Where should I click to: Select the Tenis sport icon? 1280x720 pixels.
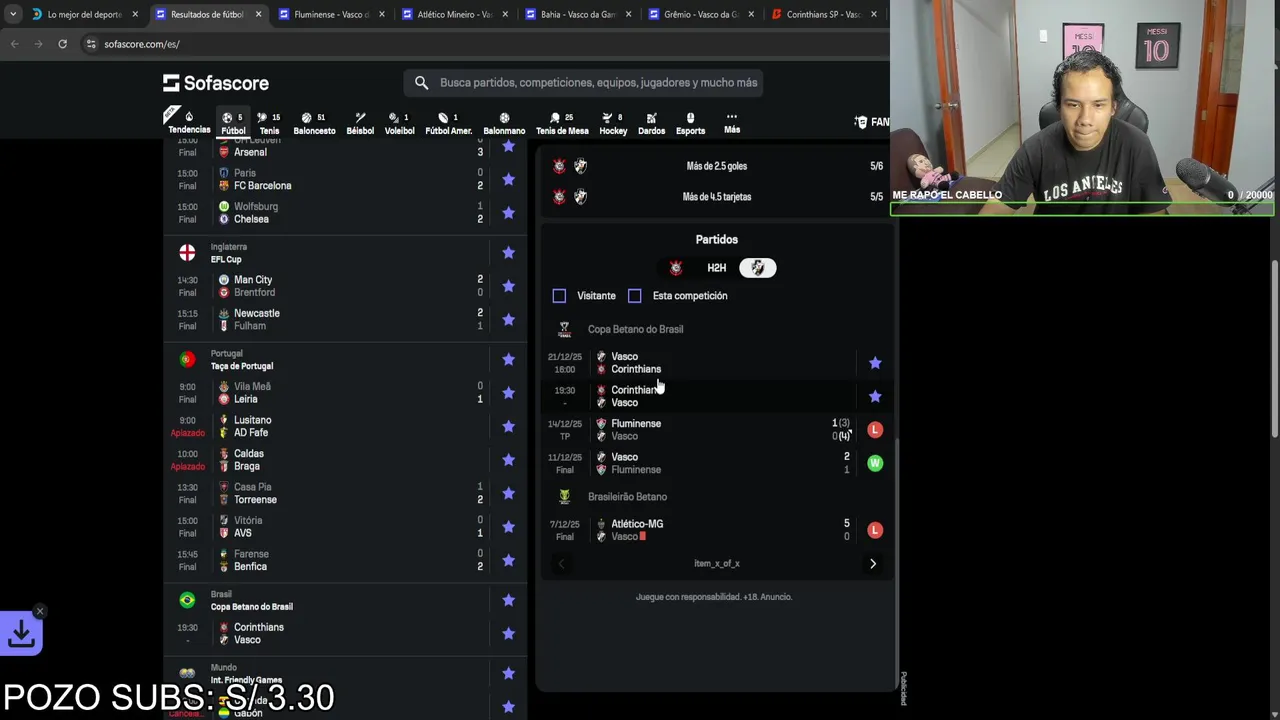tap(269, 122)
